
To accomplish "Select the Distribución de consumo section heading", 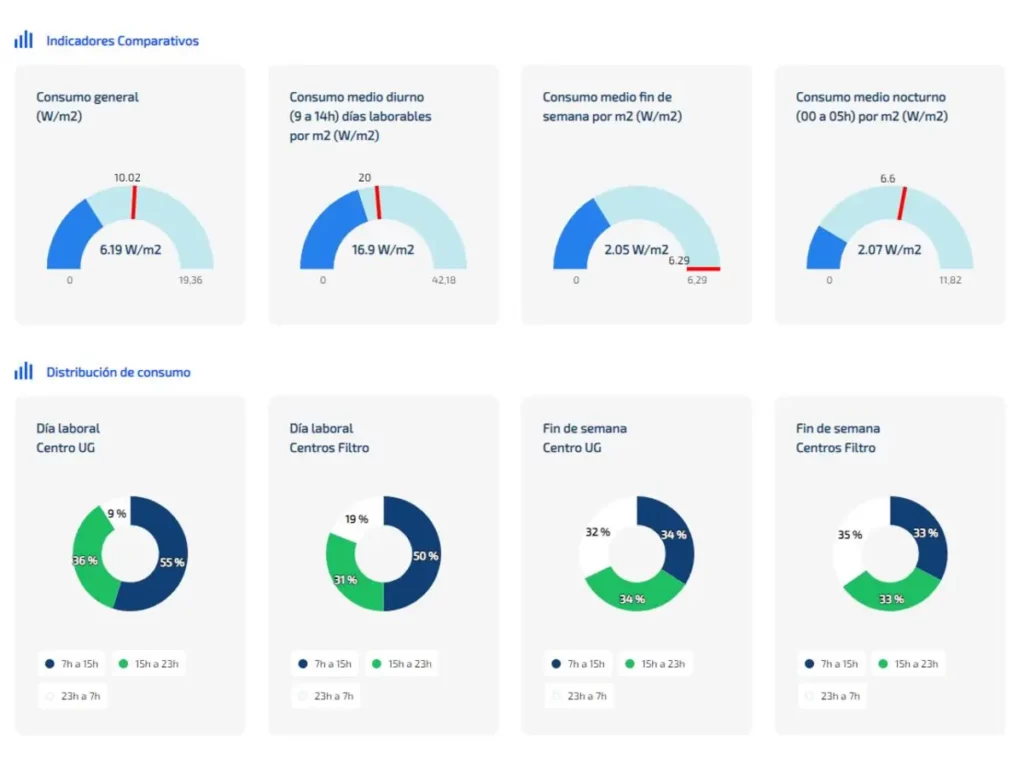I will 118,372.
